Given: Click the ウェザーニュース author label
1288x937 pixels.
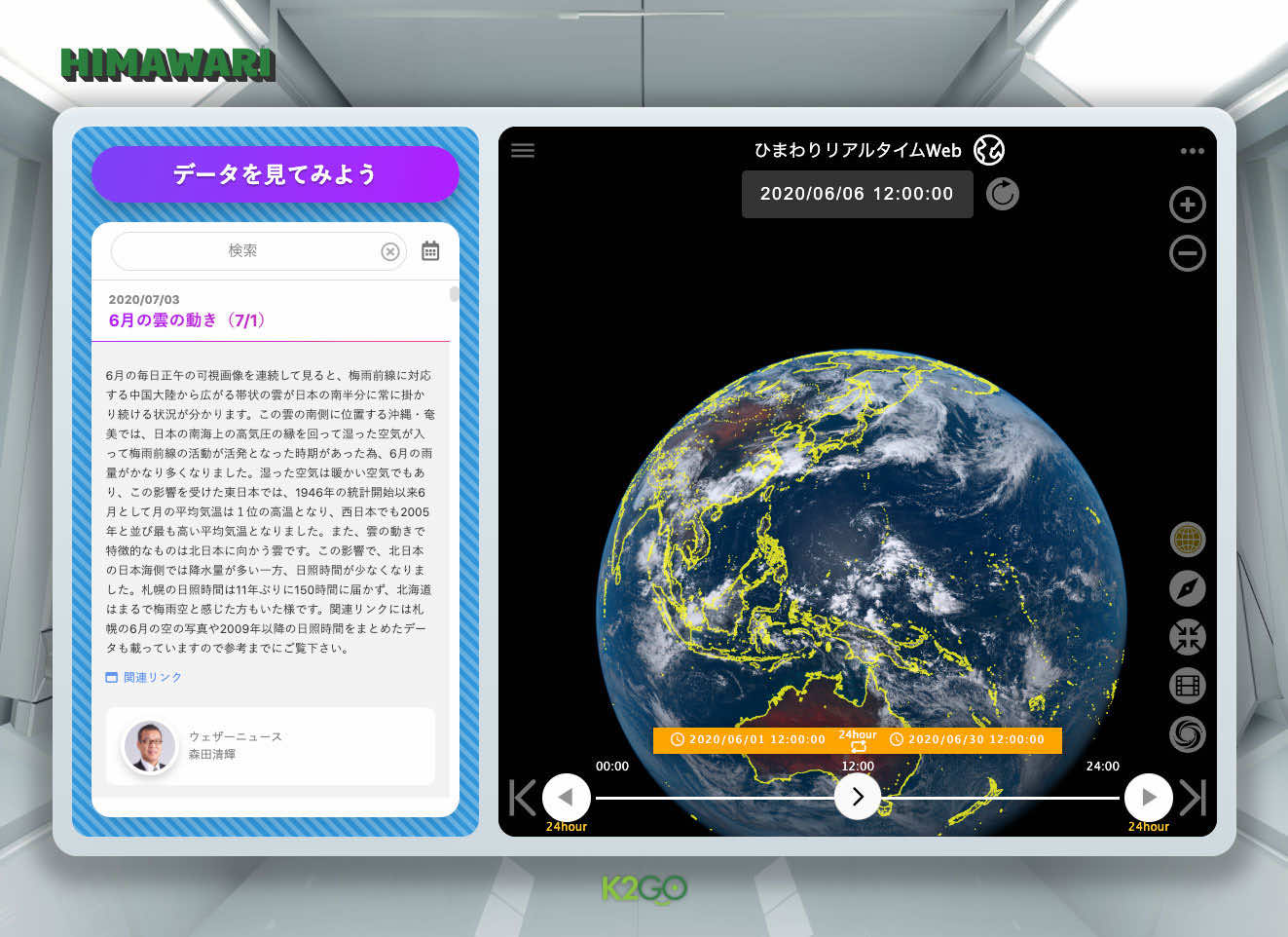Looking at the screenshot, I should [236, 736].
